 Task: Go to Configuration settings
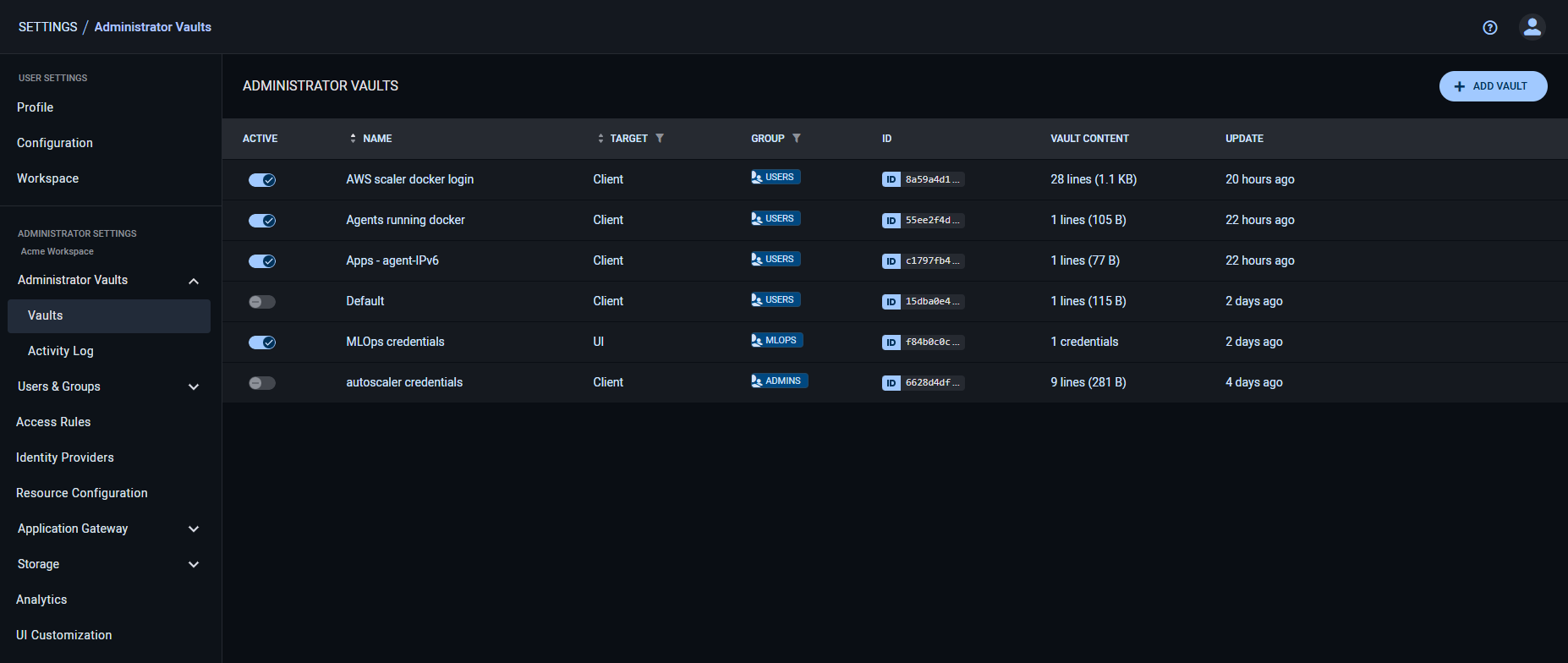tap(55, 143)
